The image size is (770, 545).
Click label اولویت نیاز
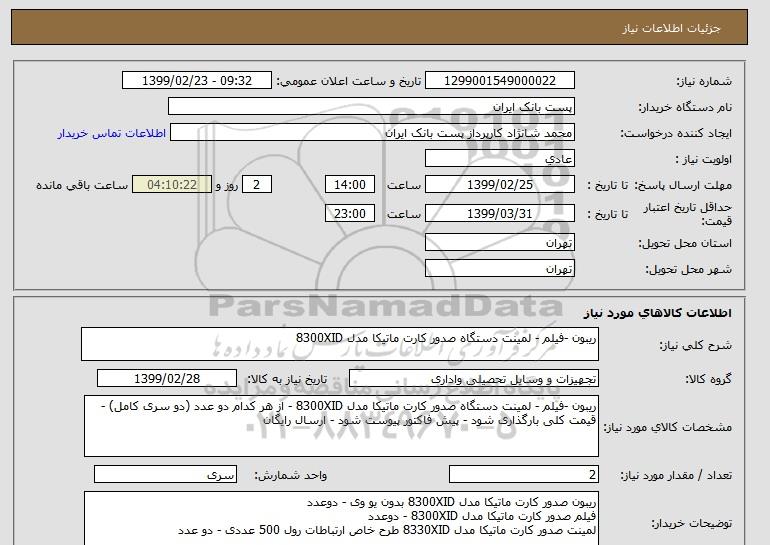point(704,159)
